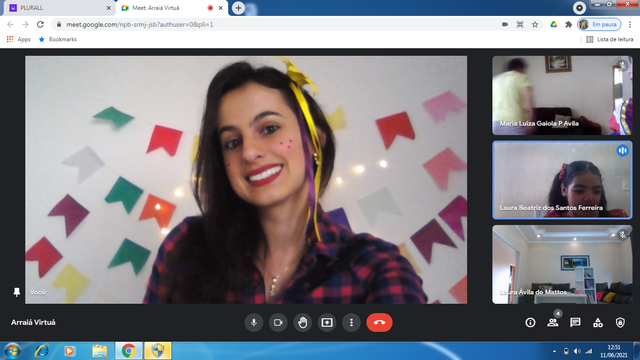This screenshot has height=360, width=640.
Task: Open File Explorer from the taskbar
Action: click(x=99, y=351)
